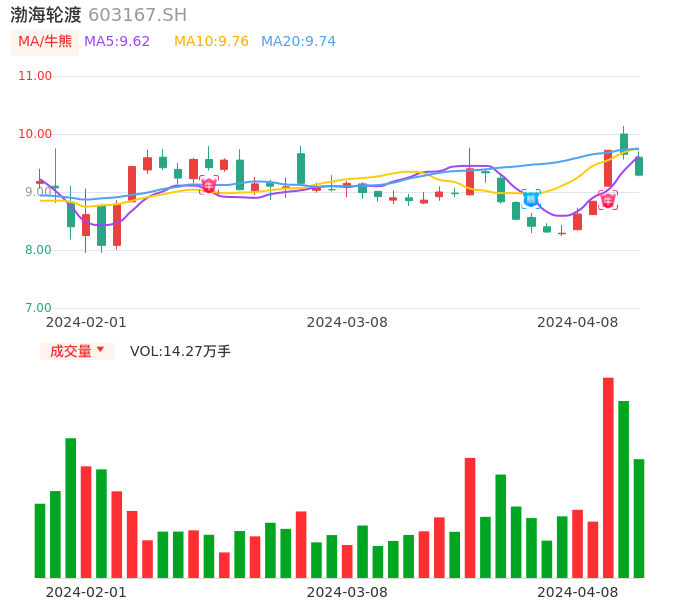Toggle the MA5:9.62 indicator line
The width and height of the screenshot is (686, 606).
click(117, 41)
